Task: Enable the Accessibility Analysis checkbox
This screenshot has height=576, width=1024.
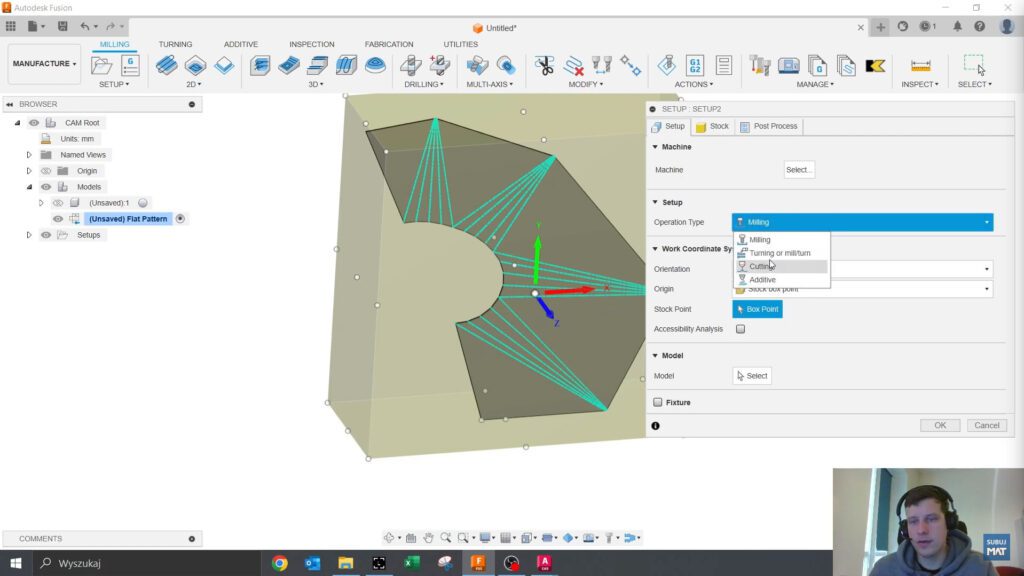Action: pyautogui.click(x=740, y=329)
